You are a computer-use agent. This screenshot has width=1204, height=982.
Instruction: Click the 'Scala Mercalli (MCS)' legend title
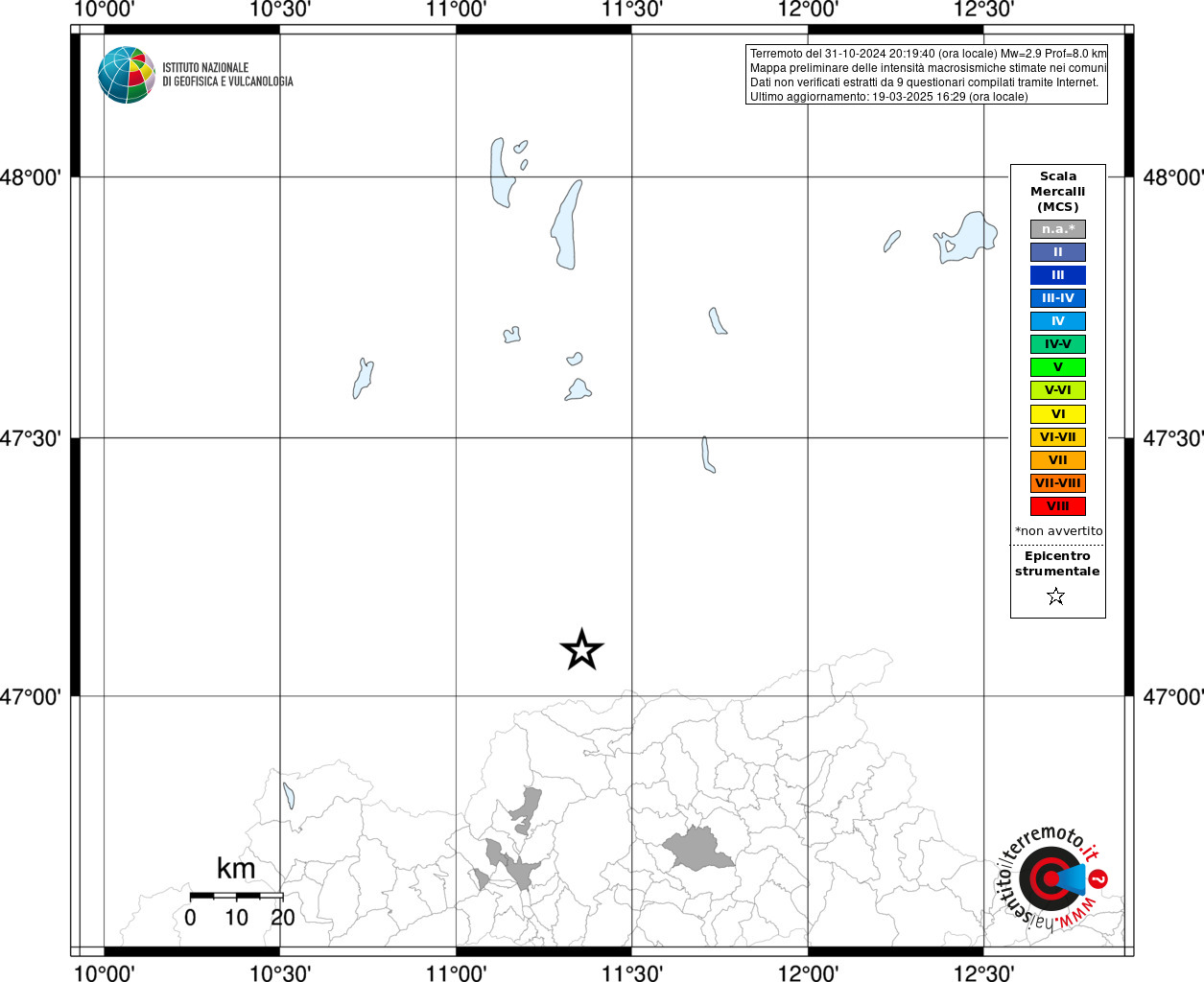click(1058, 192)
